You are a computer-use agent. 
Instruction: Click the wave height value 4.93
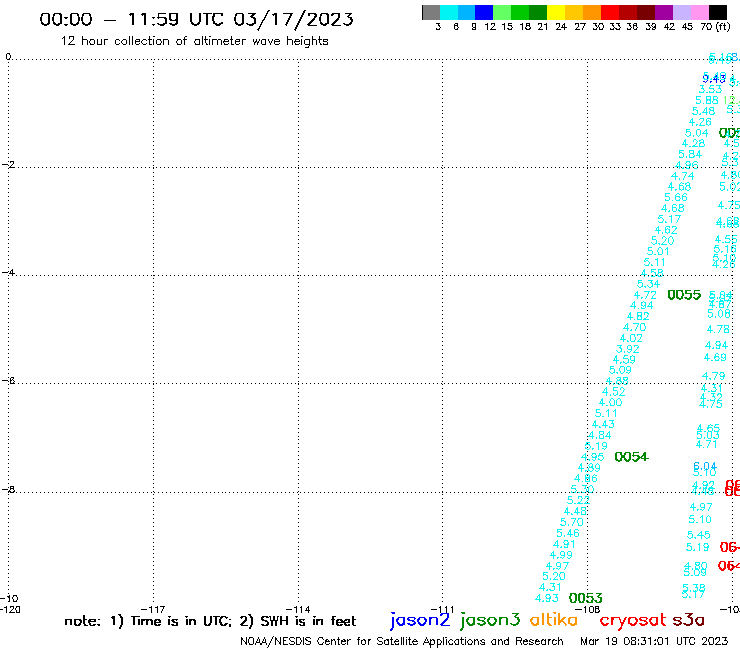547,598
